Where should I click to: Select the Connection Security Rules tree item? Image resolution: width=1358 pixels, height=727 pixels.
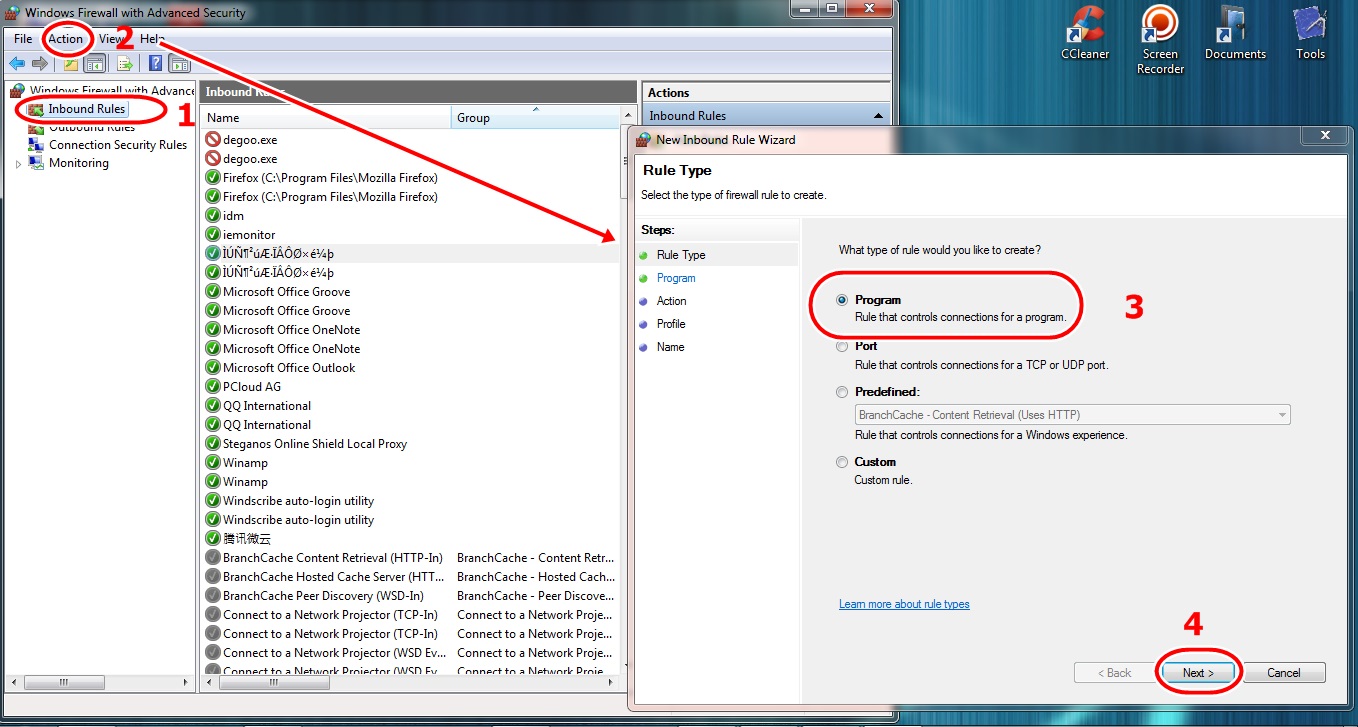tap(118, 145)
